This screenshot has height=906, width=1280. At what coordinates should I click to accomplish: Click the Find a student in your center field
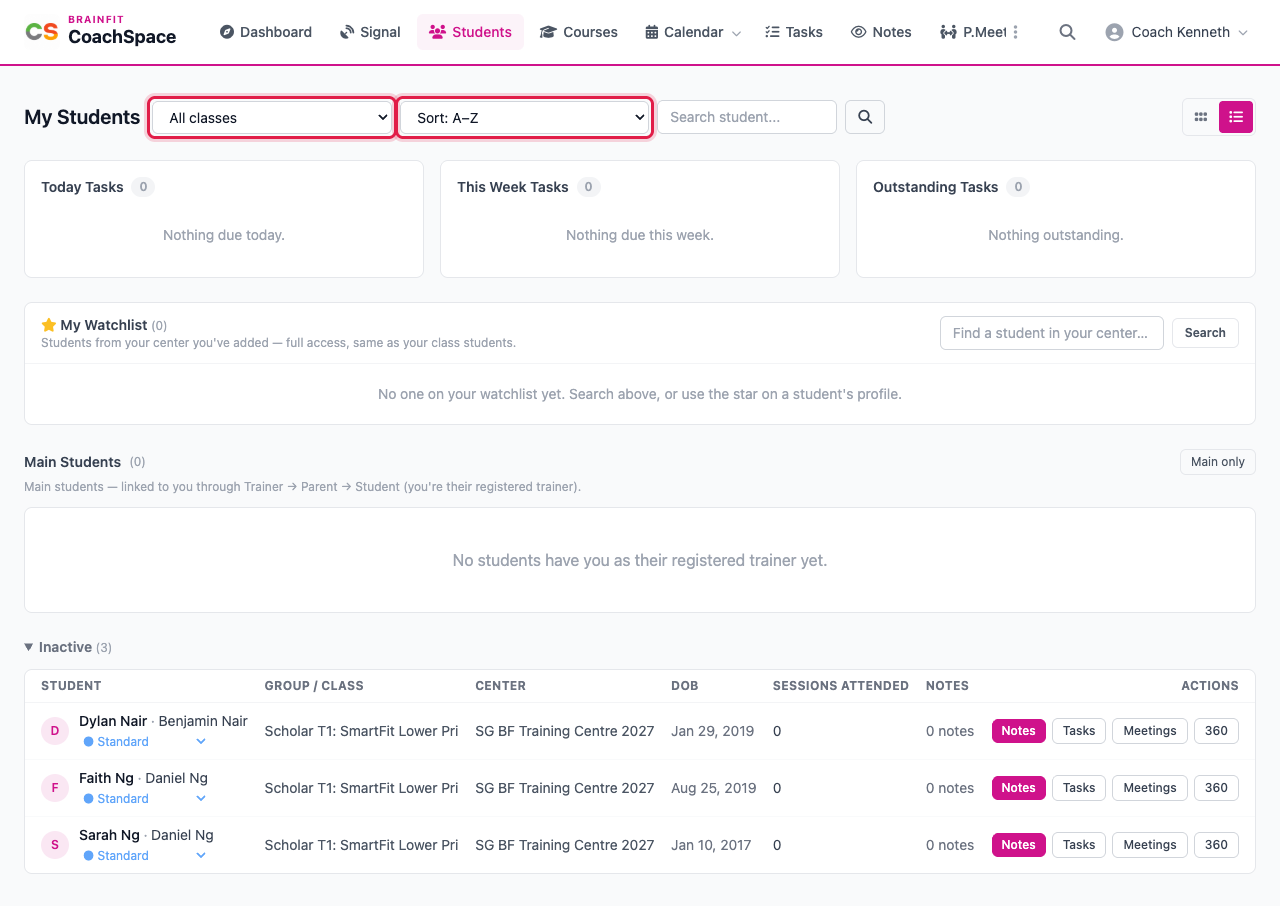click(x=1052, y=333)
